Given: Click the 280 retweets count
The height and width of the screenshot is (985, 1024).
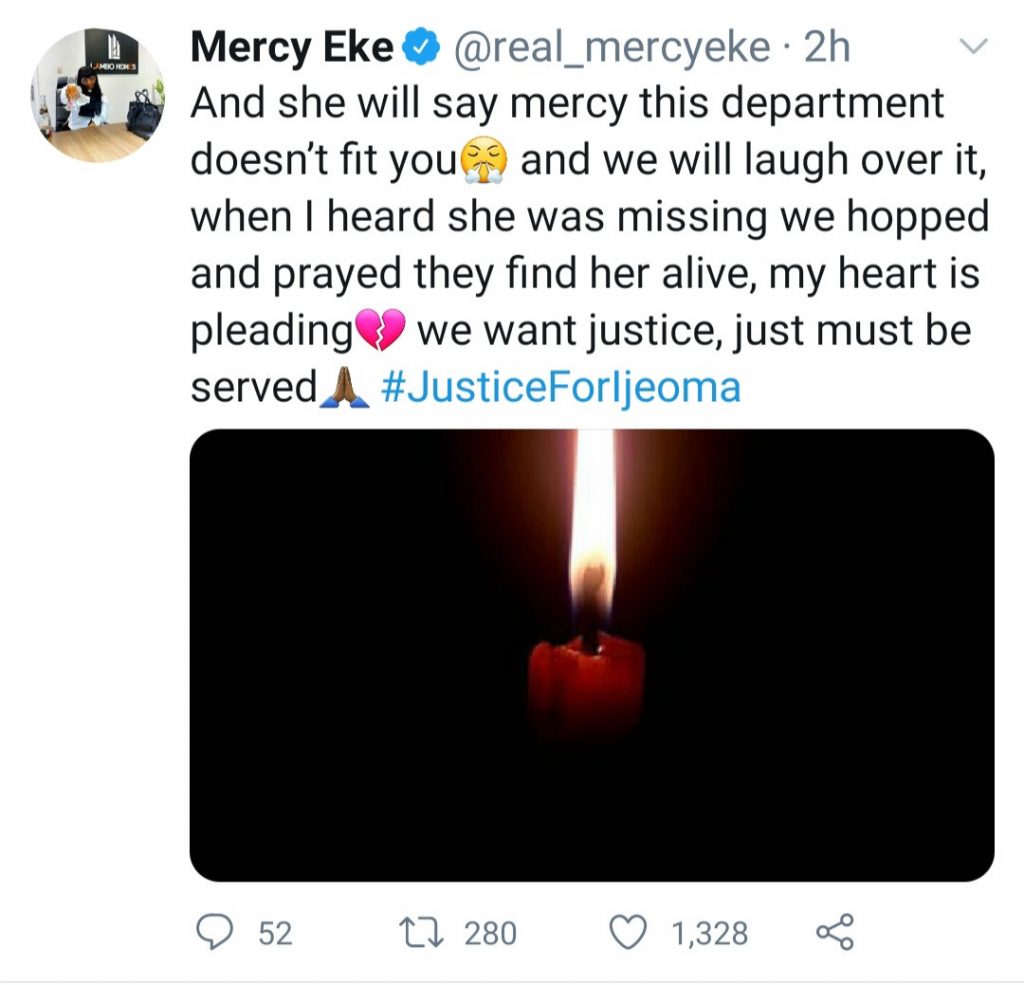Looking at the screenshot, I should [490, 934].
